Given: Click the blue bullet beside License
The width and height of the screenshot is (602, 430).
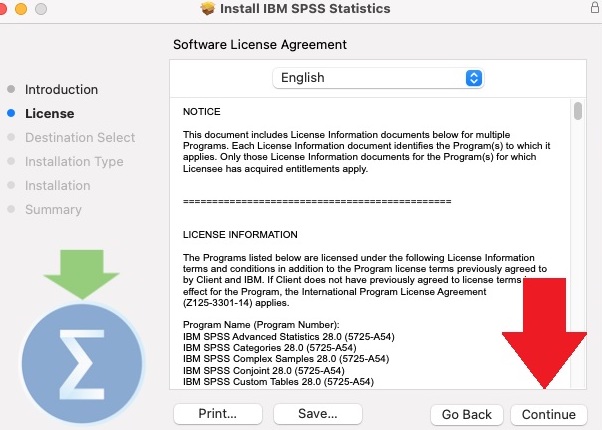Looking at the screenshot, I should click(11, 114).
